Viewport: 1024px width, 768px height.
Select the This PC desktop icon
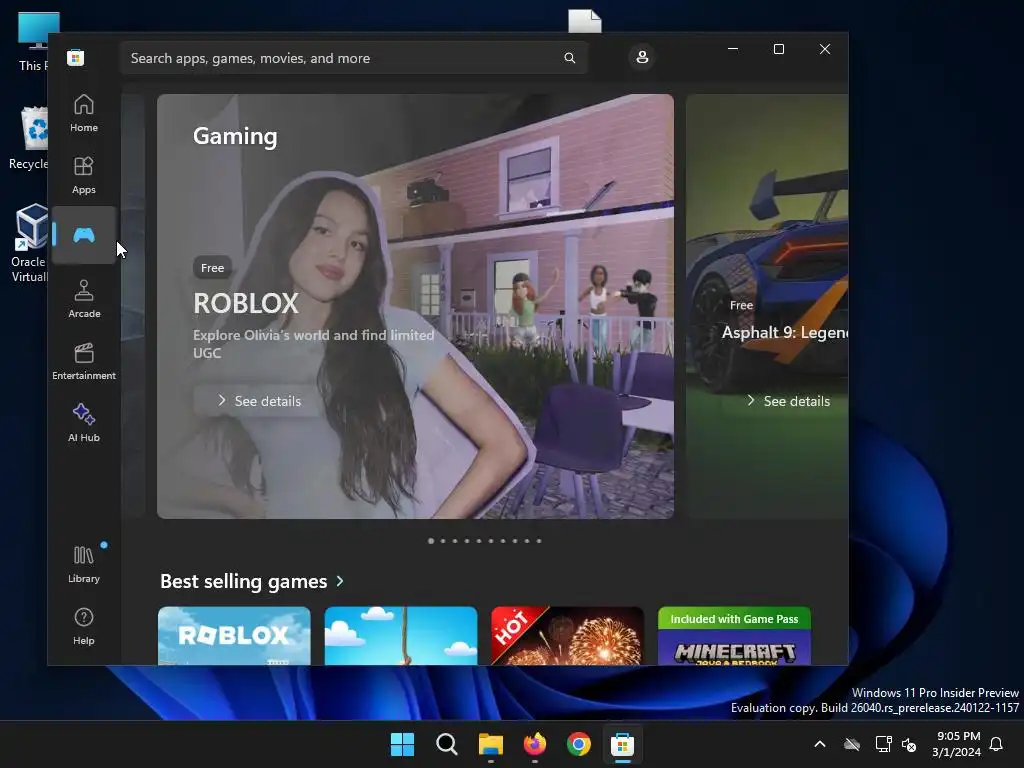tap(33, 42)
